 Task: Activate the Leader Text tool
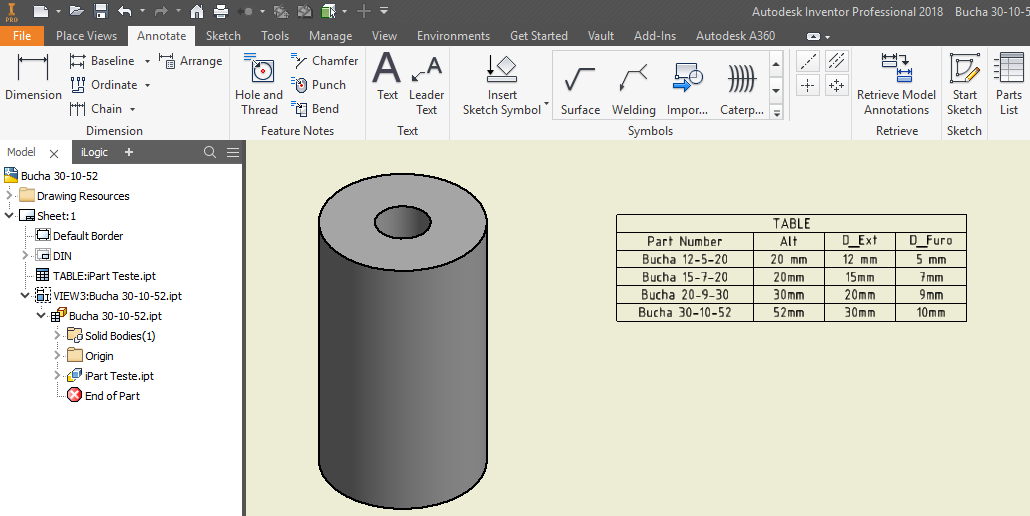click(426, 84)
